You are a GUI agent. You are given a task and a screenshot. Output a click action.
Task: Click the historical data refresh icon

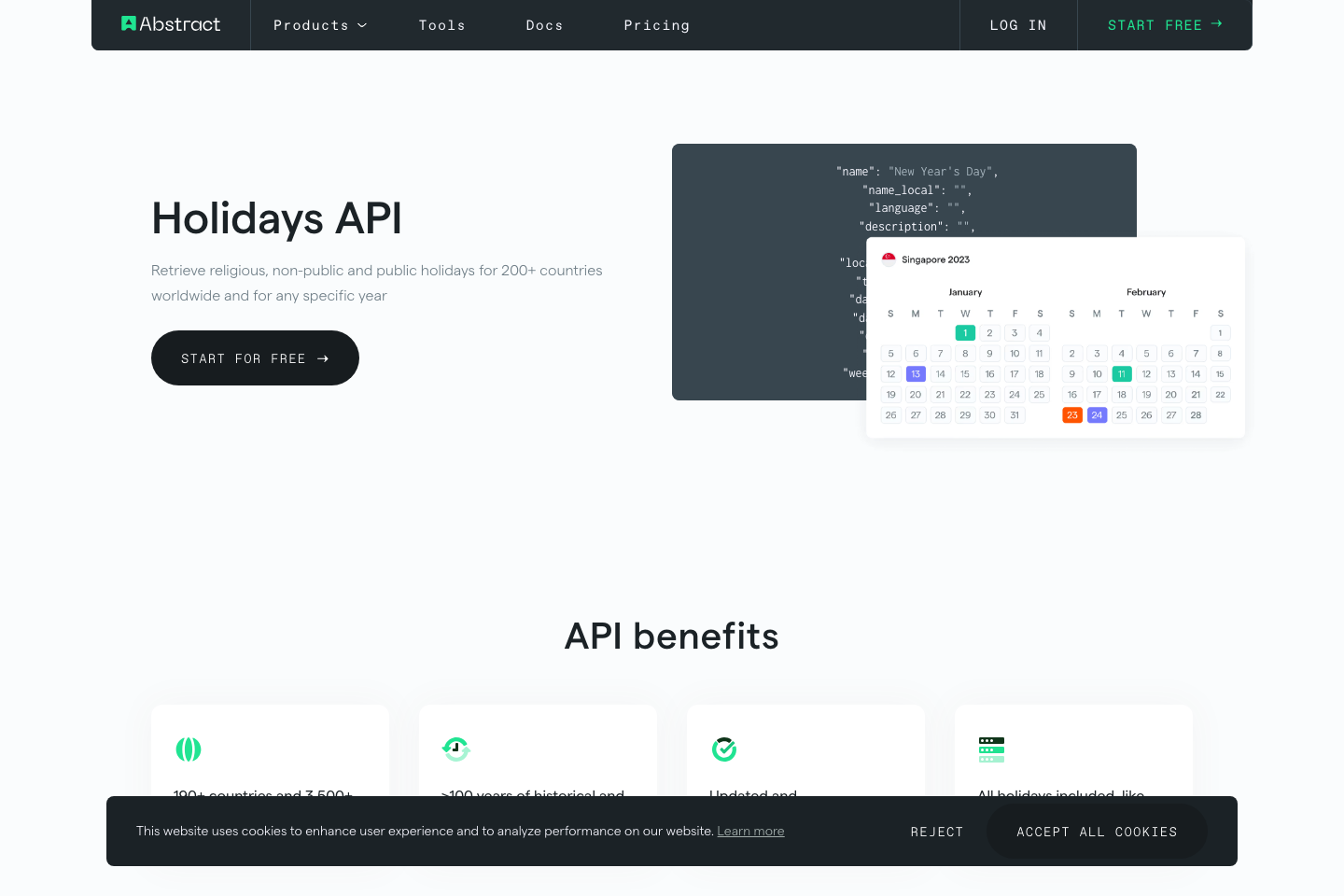click(456, 749)
